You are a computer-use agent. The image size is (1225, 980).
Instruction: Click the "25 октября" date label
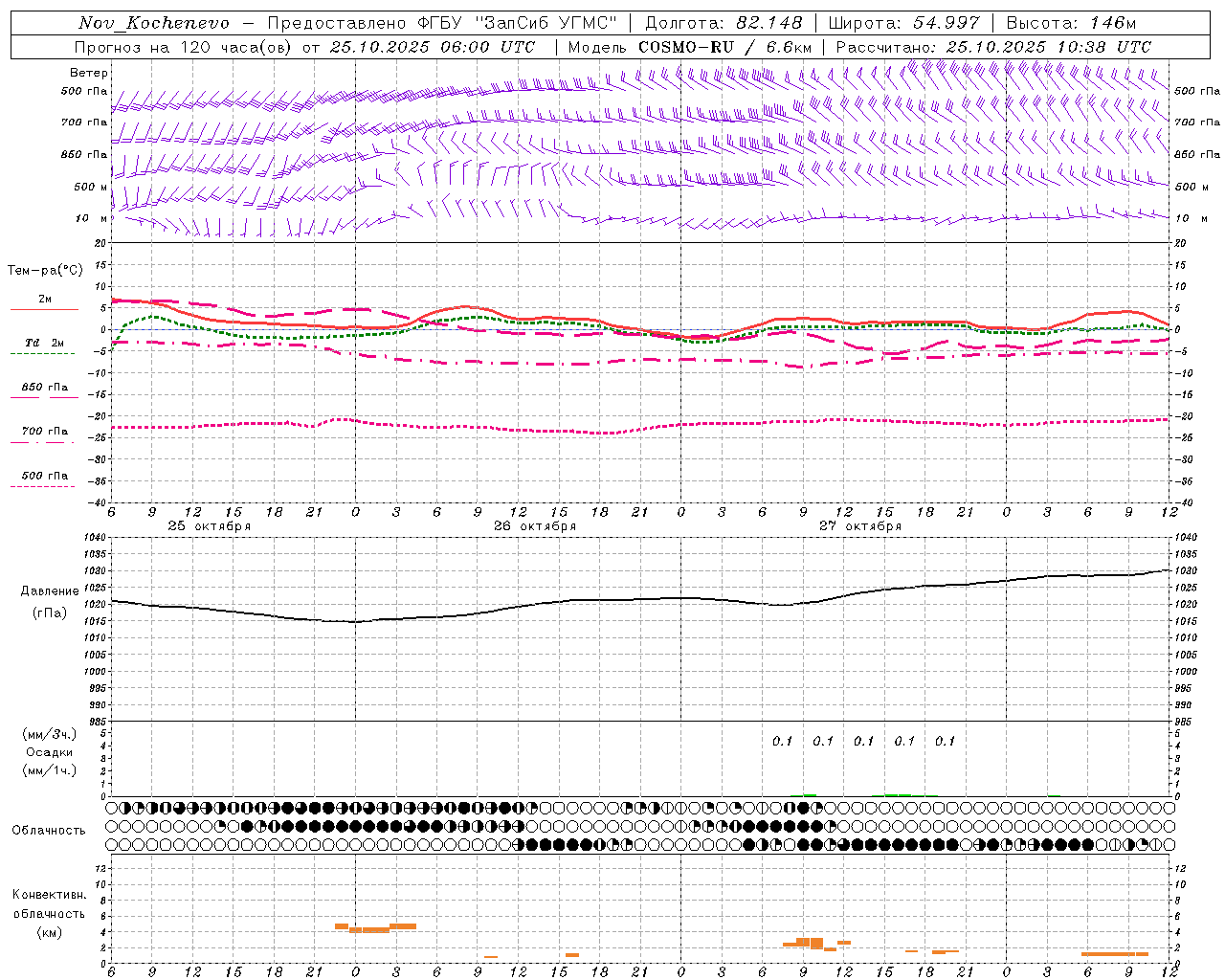(210, 526)
